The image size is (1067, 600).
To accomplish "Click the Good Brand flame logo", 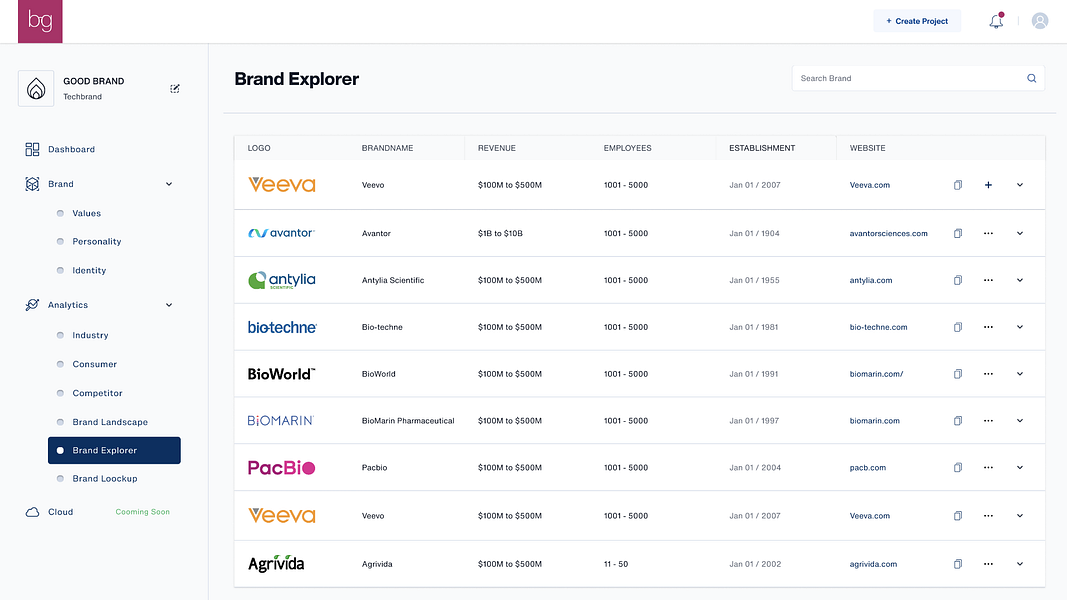I will tap(36, 88).
